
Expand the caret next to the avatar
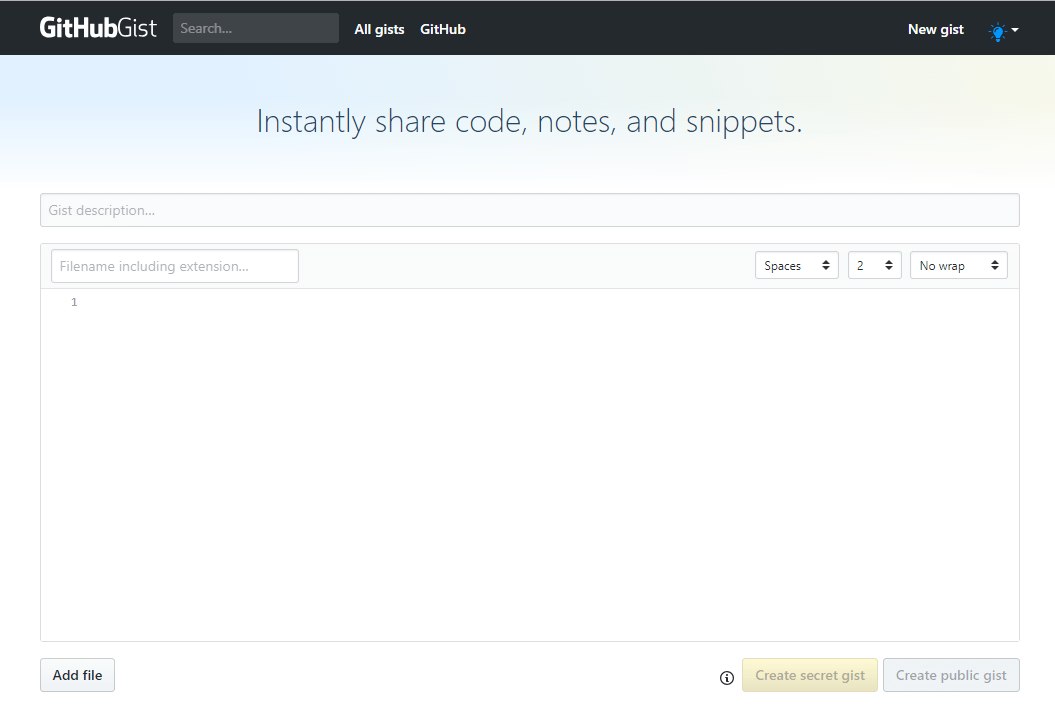click(x=1015, y=30)
